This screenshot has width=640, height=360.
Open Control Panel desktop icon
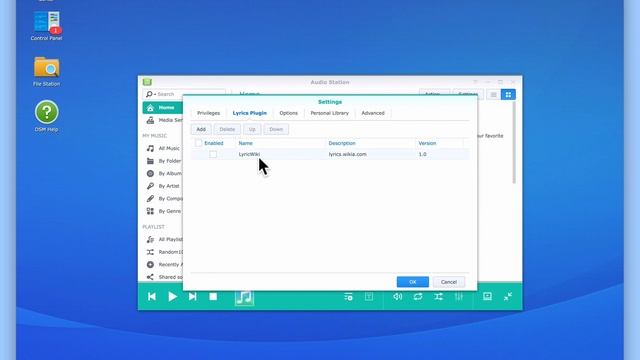(47, 26)
